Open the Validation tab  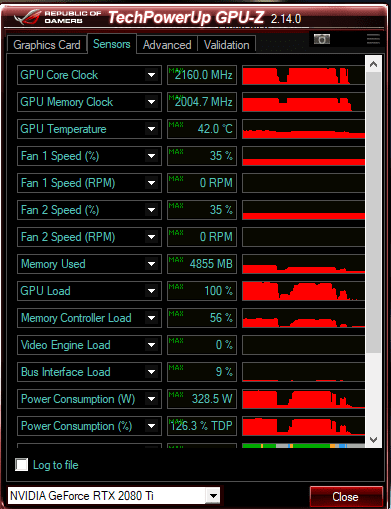click(x=227, y=45)
